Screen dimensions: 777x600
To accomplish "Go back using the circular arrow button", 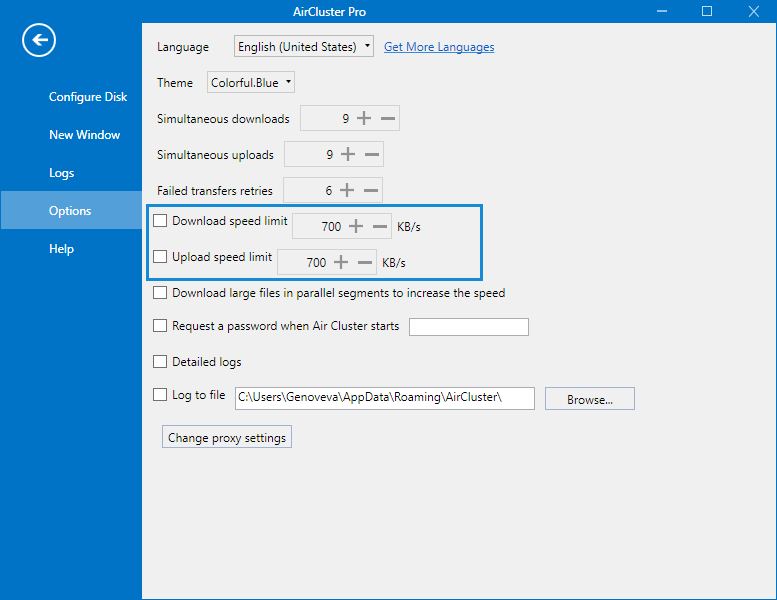I will tap(39, 40).
